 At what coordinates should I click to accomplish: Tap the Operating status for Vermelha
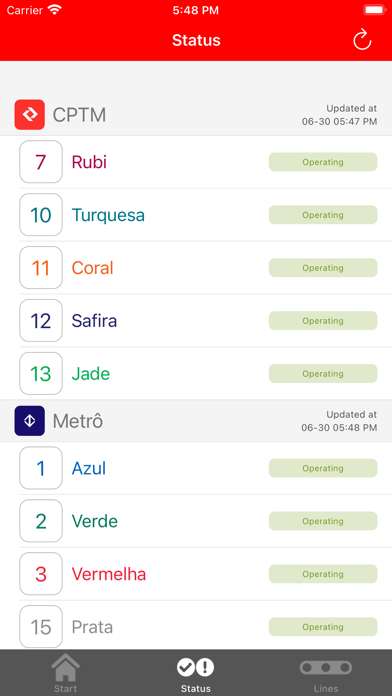tap(323, 574)
